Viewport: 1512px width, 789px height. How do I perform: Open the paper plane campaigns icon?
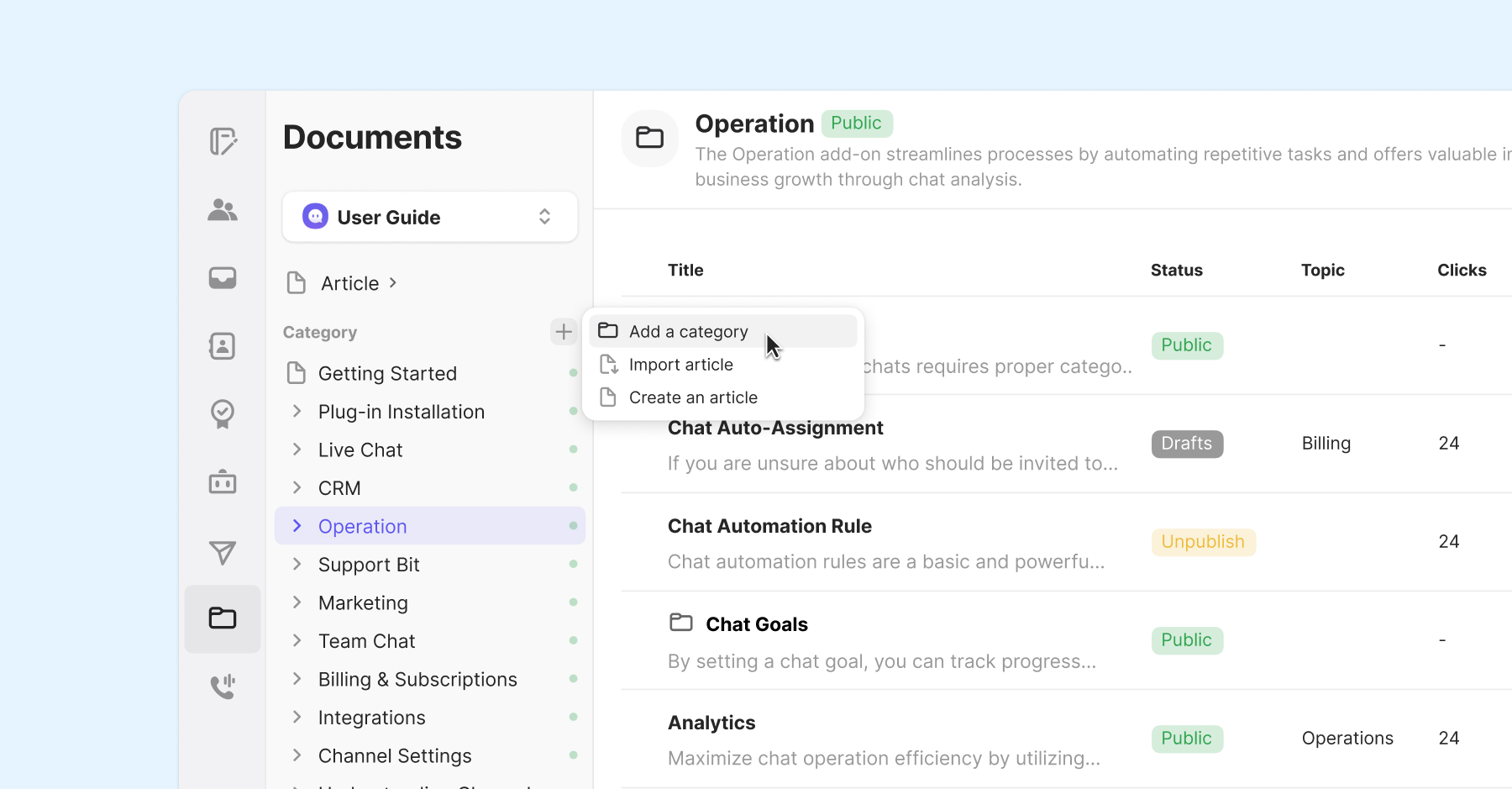223,552
